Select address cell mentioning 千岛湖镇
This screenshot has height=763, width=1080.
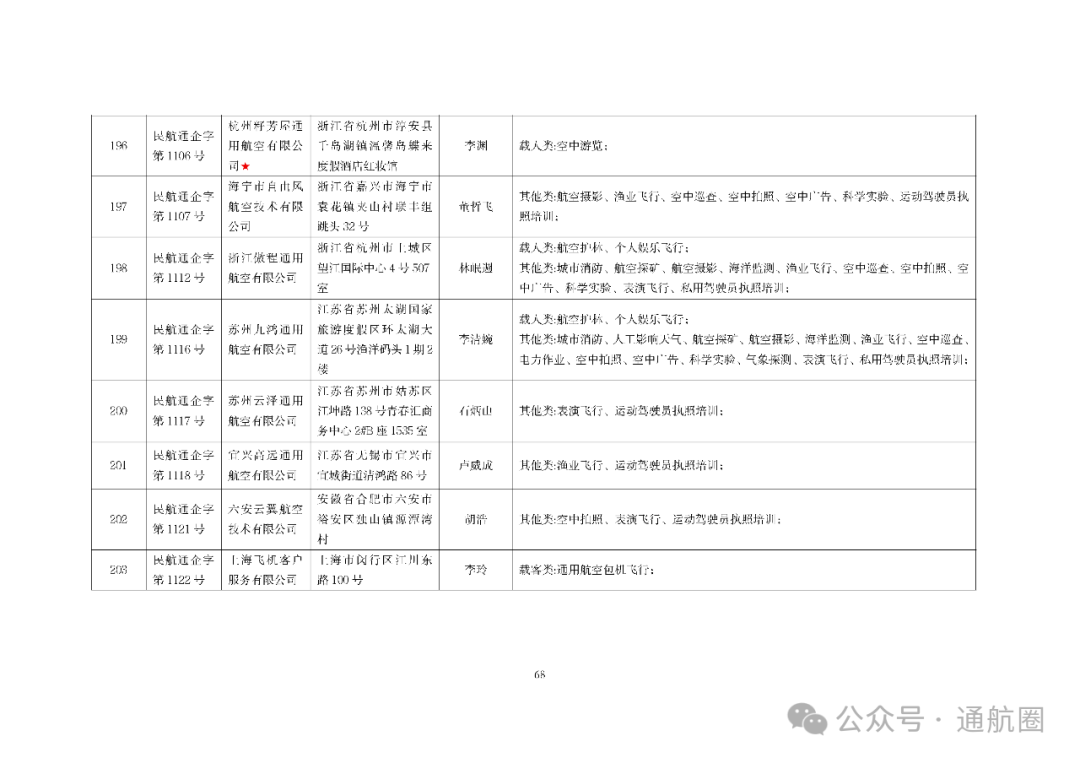(x=375, y=145)
